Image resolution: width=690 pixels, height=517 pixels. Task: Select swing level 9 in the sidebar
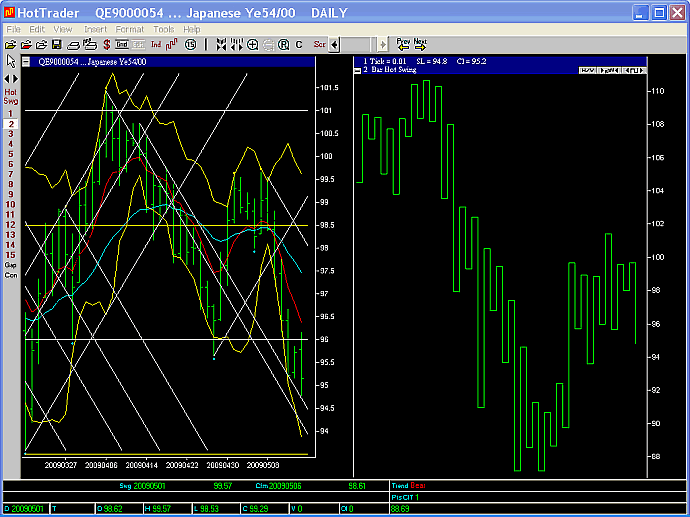11,194
